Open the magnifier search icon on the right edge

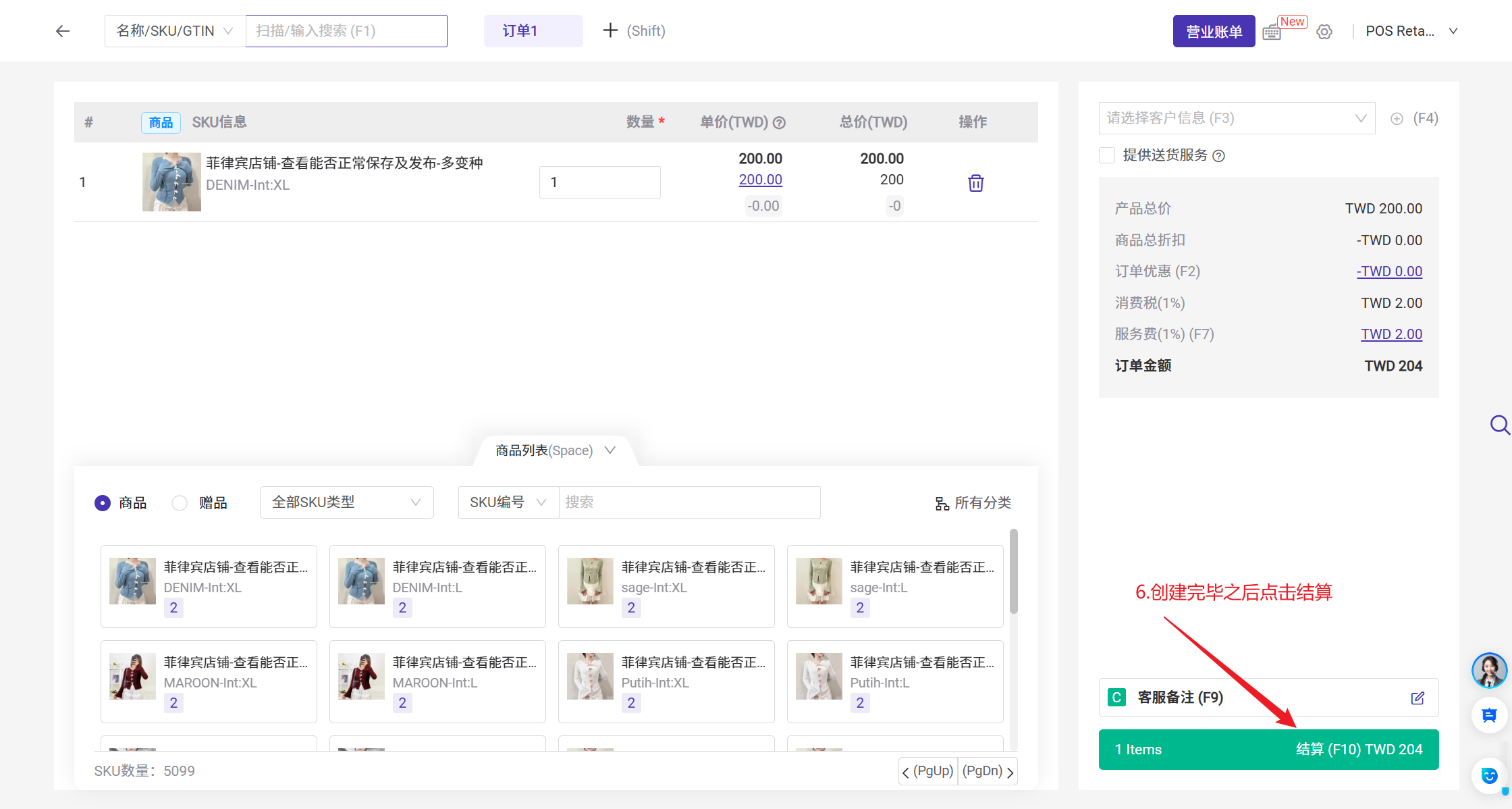pos(1499,425)
